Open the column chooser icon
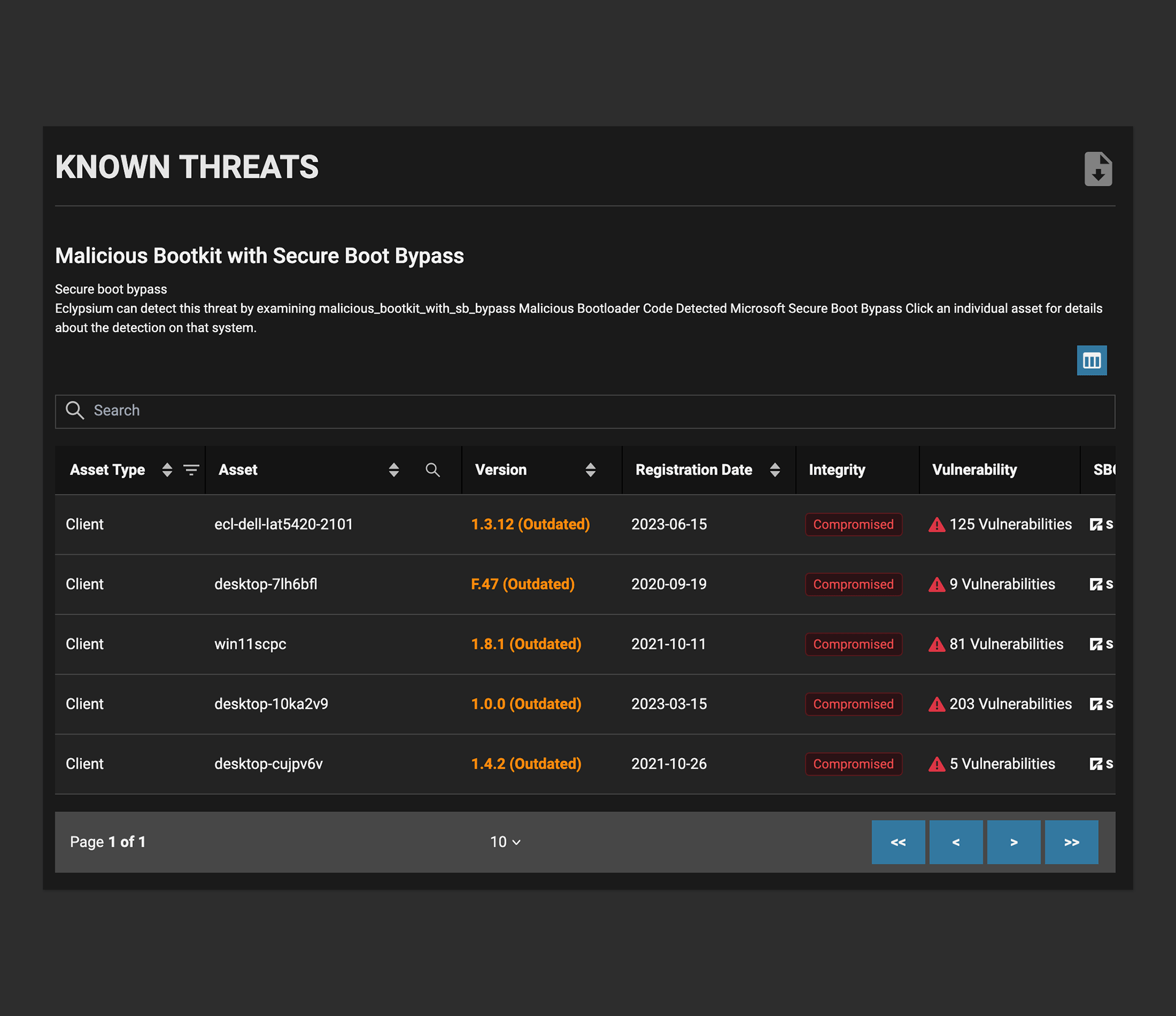1176x1016 pixels. tap(1091, 360)
